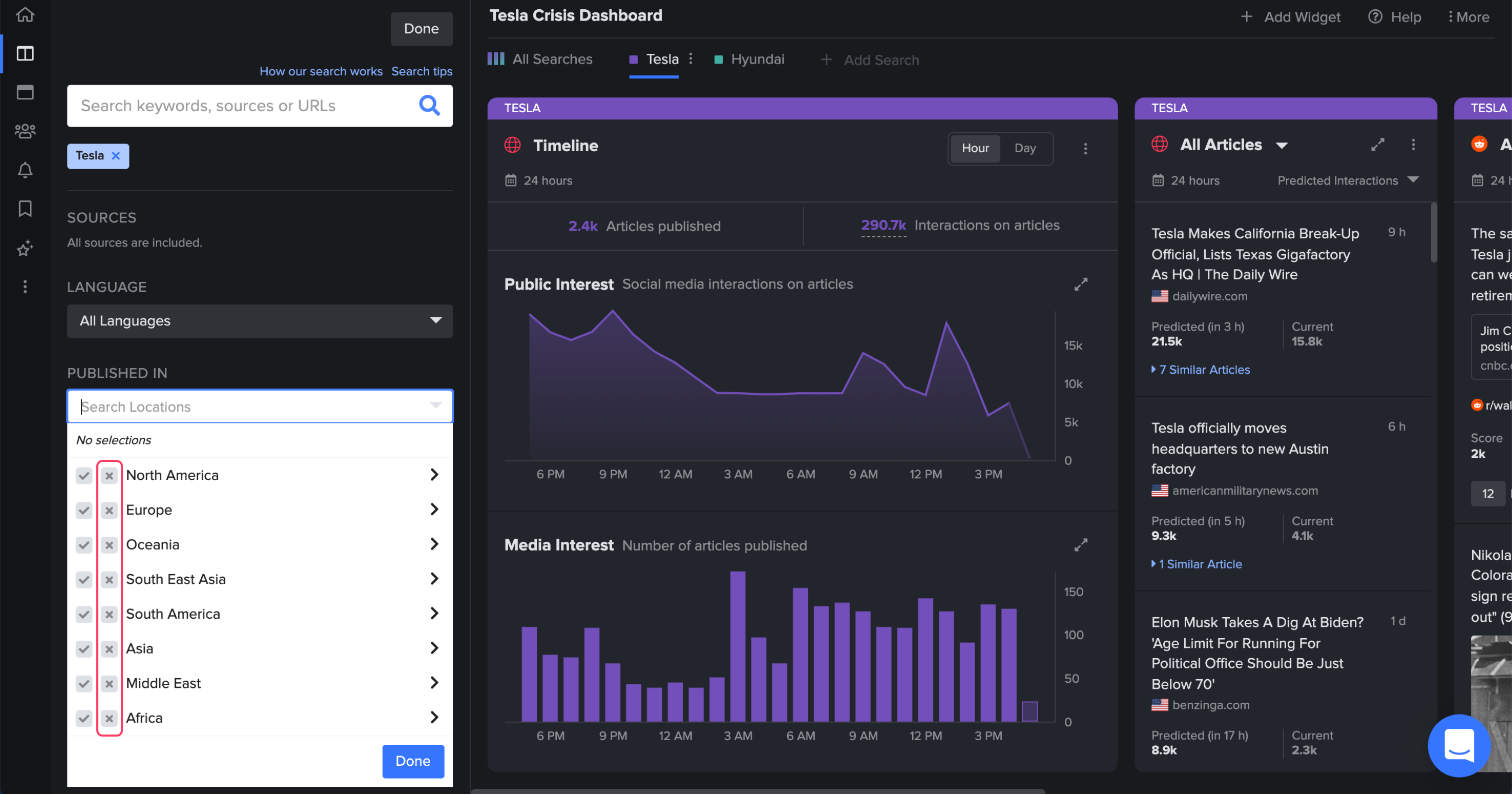Open Timeline widget three-dot menu
The image size is (1512, 796).
1086,149
